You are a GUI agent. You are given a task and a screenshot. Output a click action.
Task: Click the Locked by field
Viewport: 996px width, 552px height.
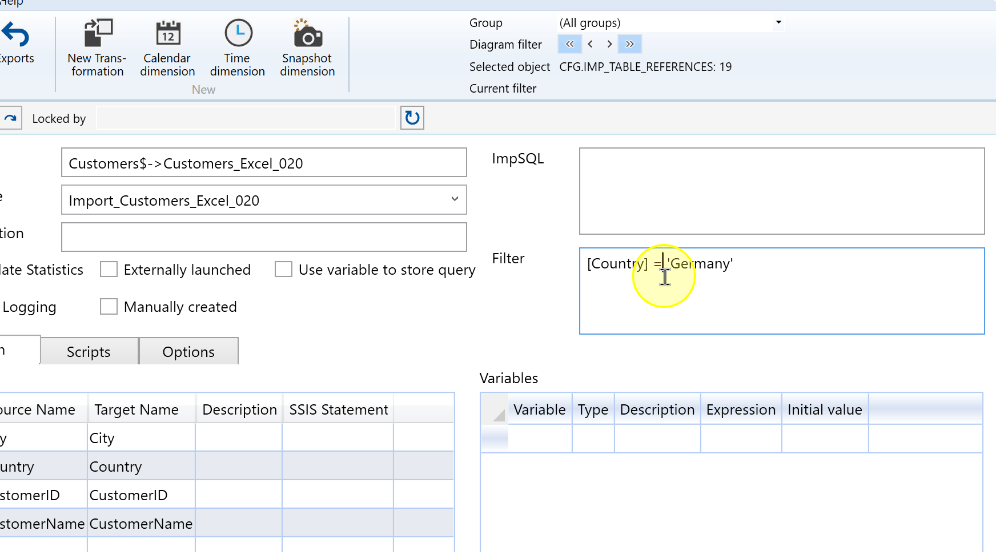click(246, 118)
